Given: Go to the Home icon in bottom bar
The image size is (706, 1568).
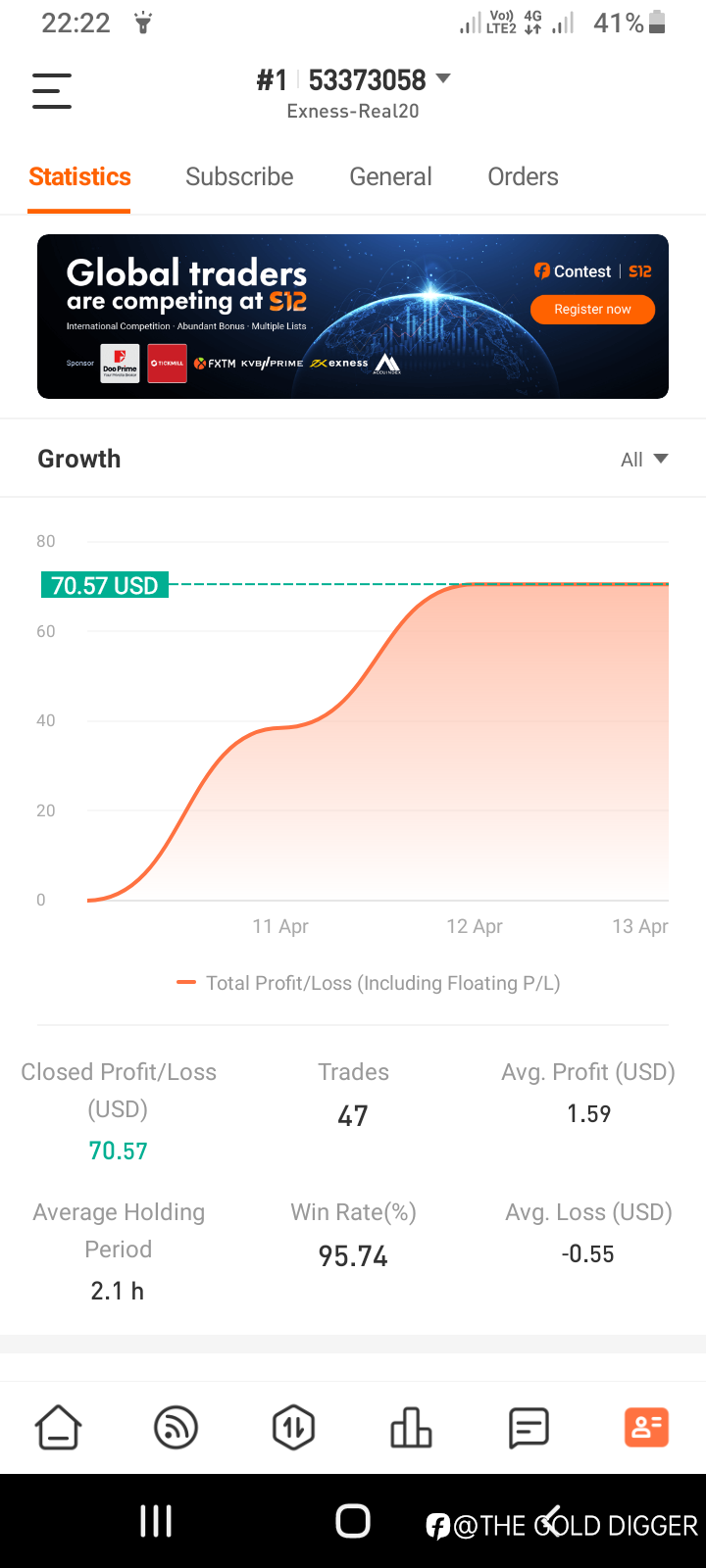Looking at the screenshot, I should (59, 1427).
